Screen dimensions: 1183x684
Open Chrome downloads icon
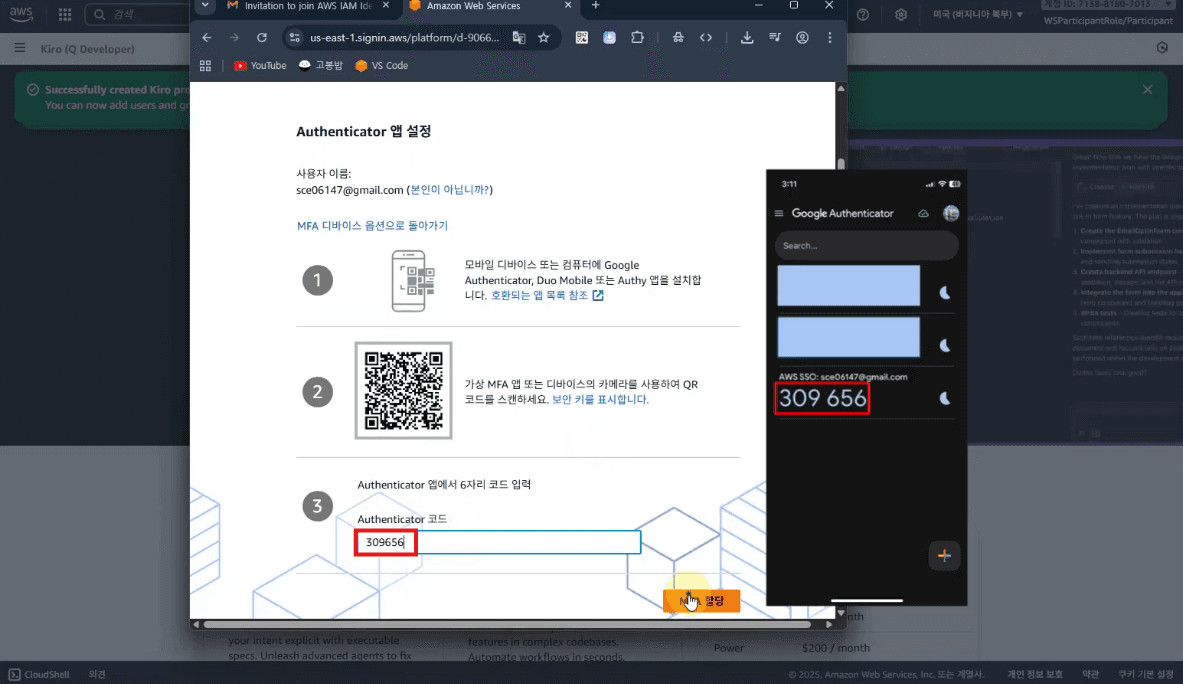pyautogui.click(x=747, y=38)
